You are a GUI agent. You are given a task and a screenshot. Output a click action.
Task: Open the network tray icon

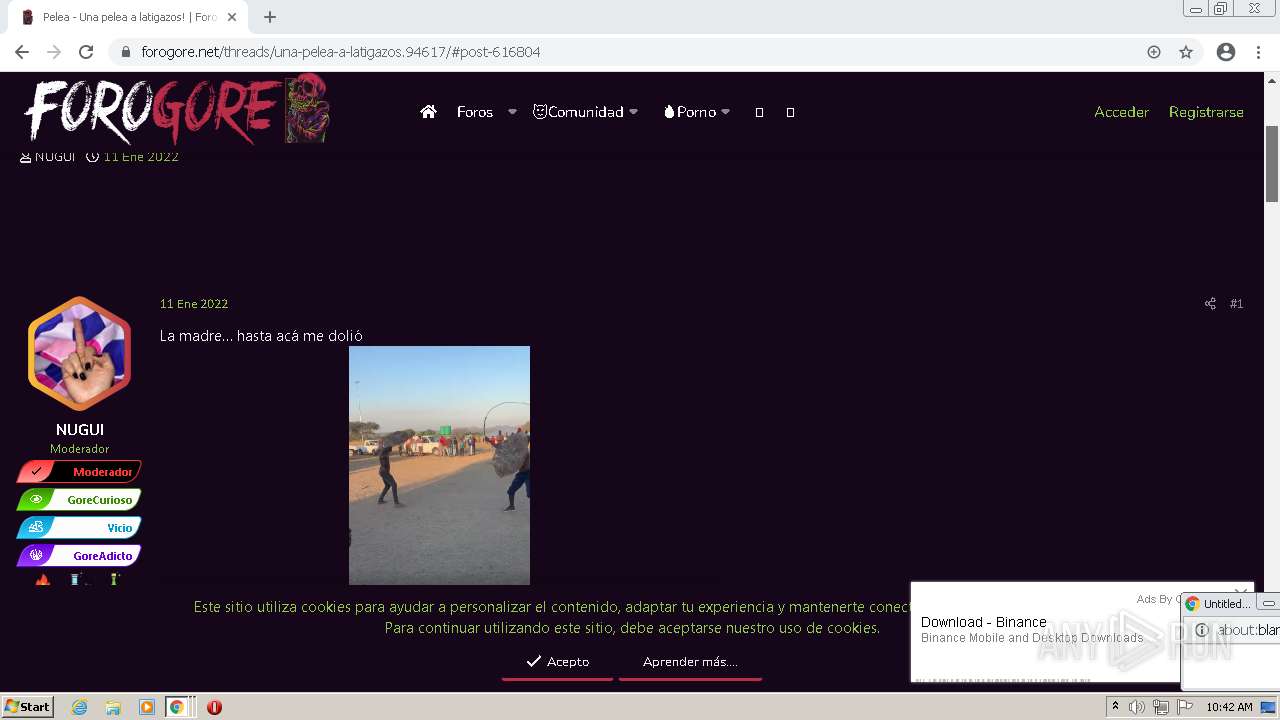1161,707
